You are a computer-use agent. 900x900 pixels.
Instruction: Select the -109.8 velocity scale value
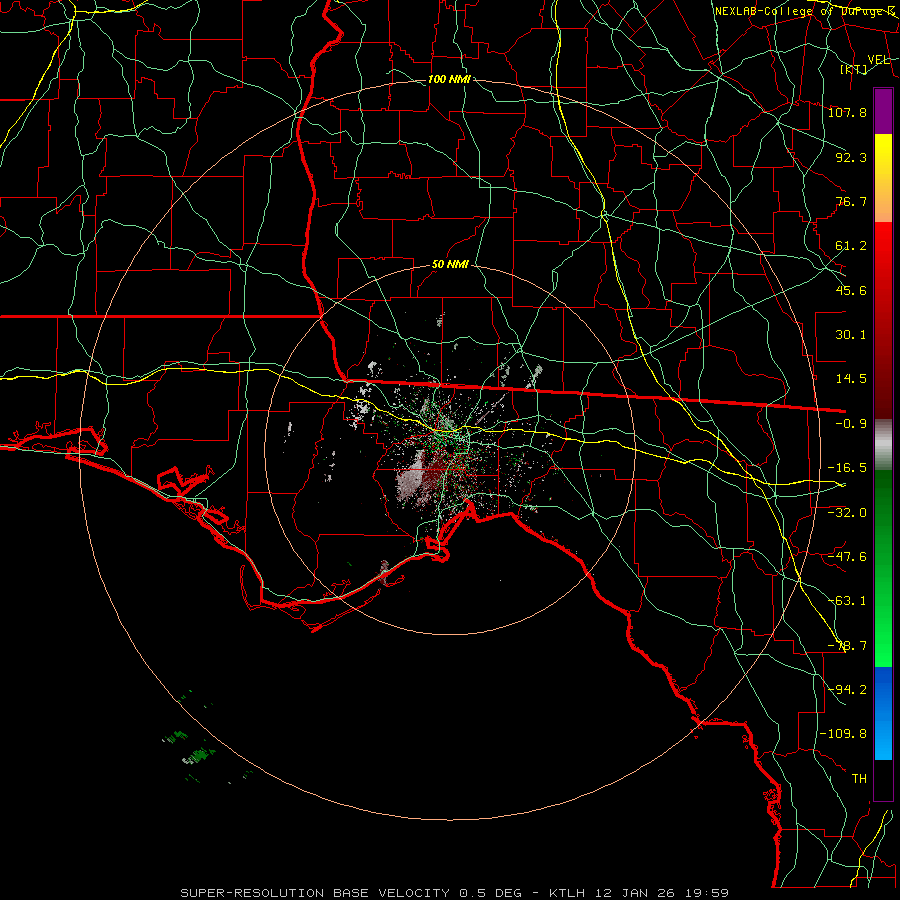pos(843,734)
